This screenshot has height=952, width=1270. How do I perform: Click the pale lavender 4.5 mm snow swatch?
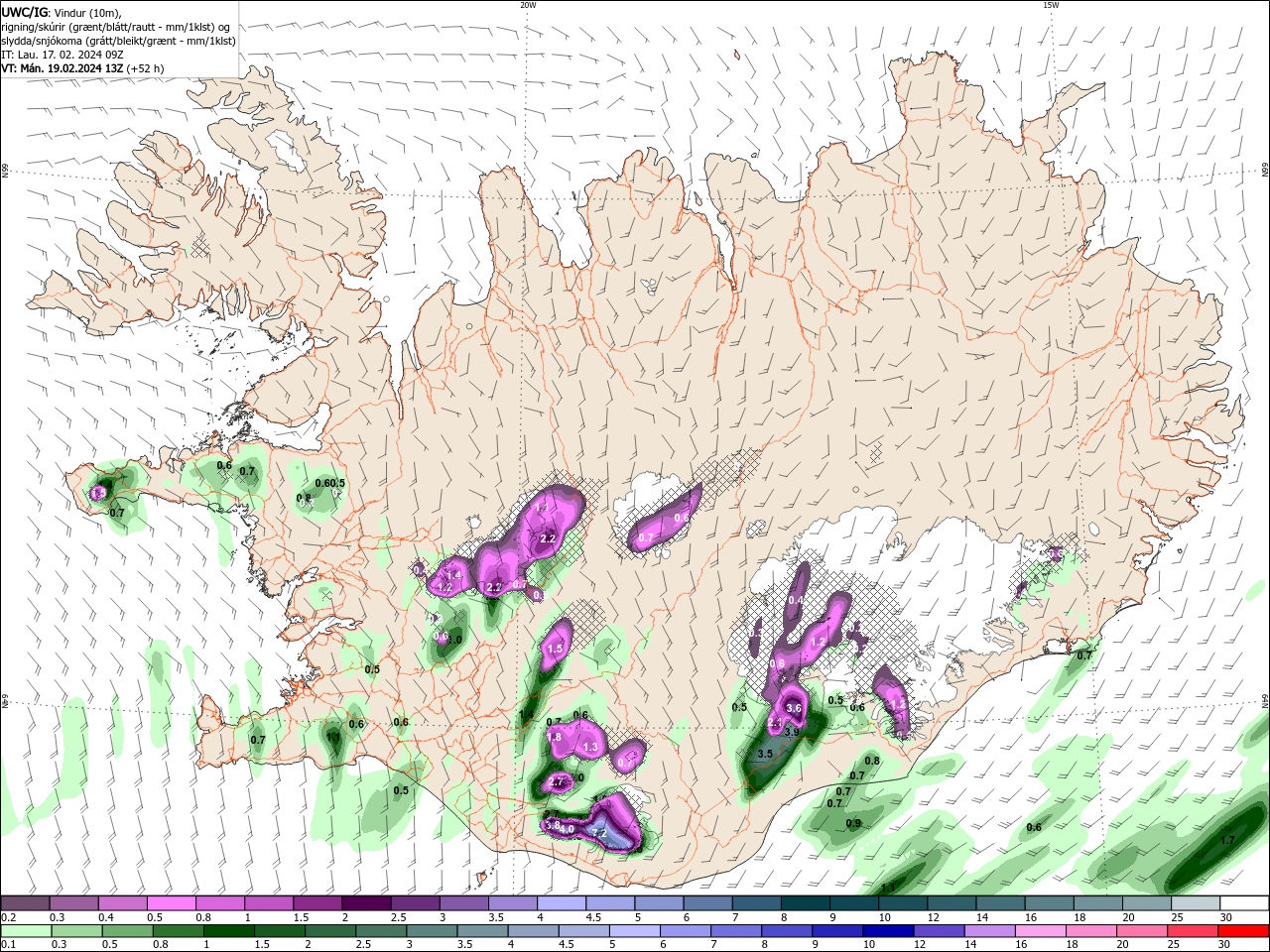(x=610, y=903)
